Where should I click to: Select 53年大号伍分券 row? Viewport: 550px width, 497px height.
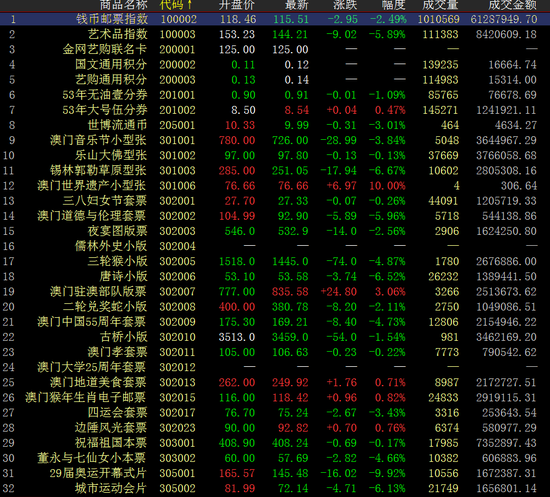pyautogui.click(x=275, y=110)
